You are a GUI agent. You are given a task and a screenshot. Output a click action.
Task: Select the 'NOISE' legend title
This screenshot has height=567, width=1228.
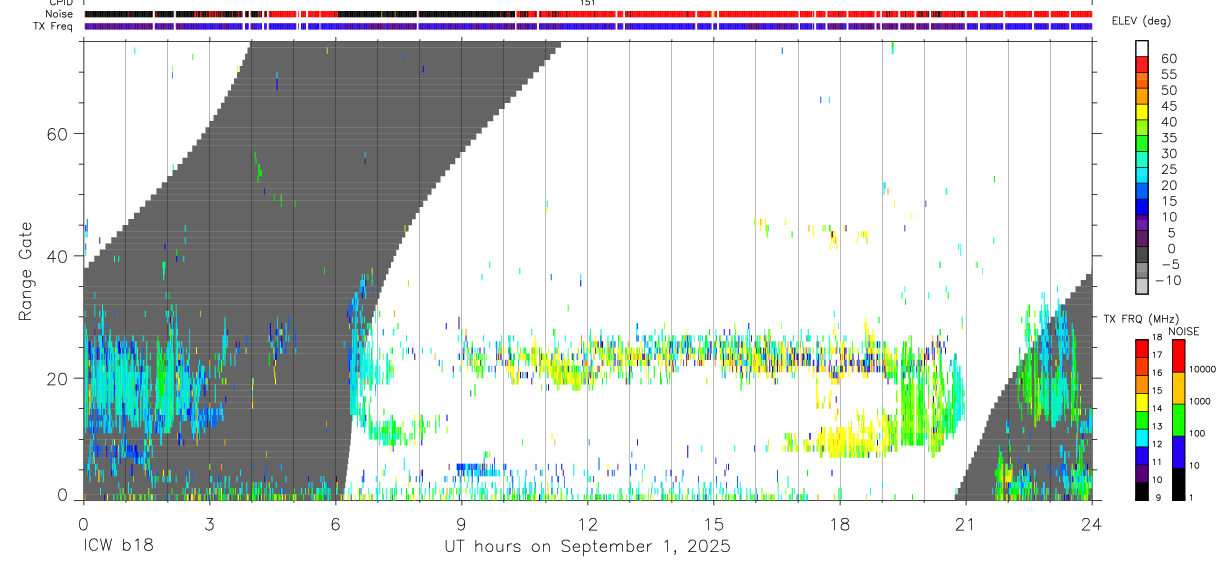[x=1185, y=331]
